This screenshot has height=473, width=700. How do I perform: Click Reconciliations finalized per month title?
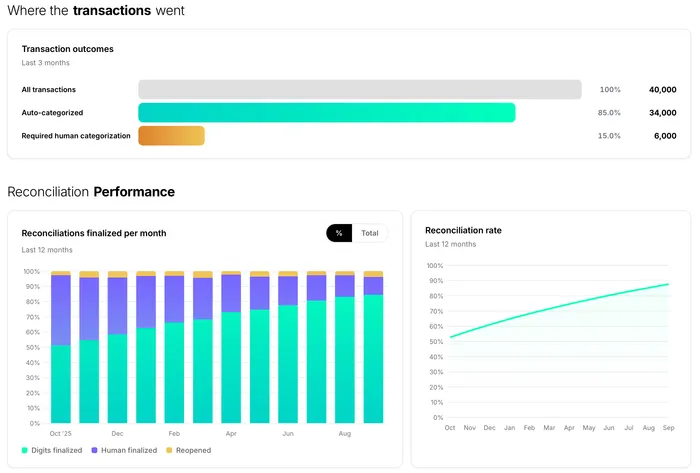[x=94, y=233]
